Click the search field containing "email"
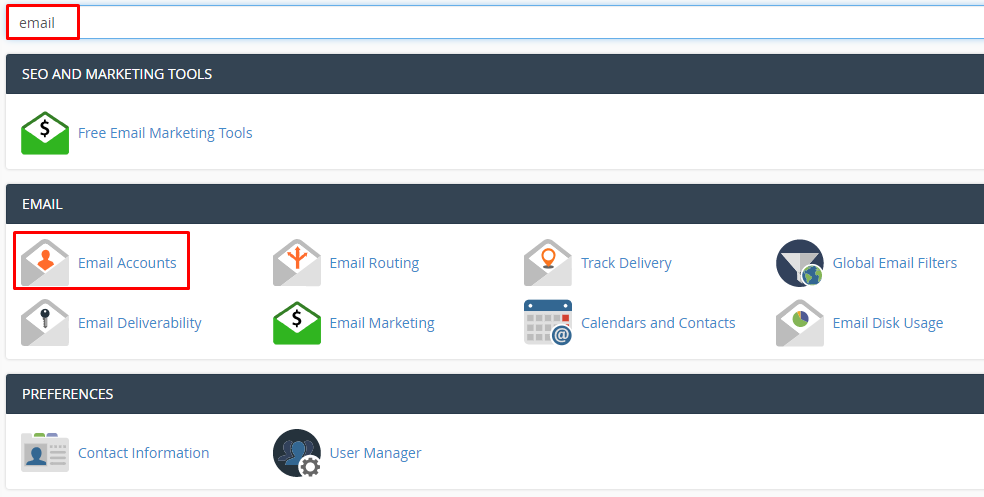Image resolution: width=984 pixels, height=497 pixels. [x=500, y=22]
